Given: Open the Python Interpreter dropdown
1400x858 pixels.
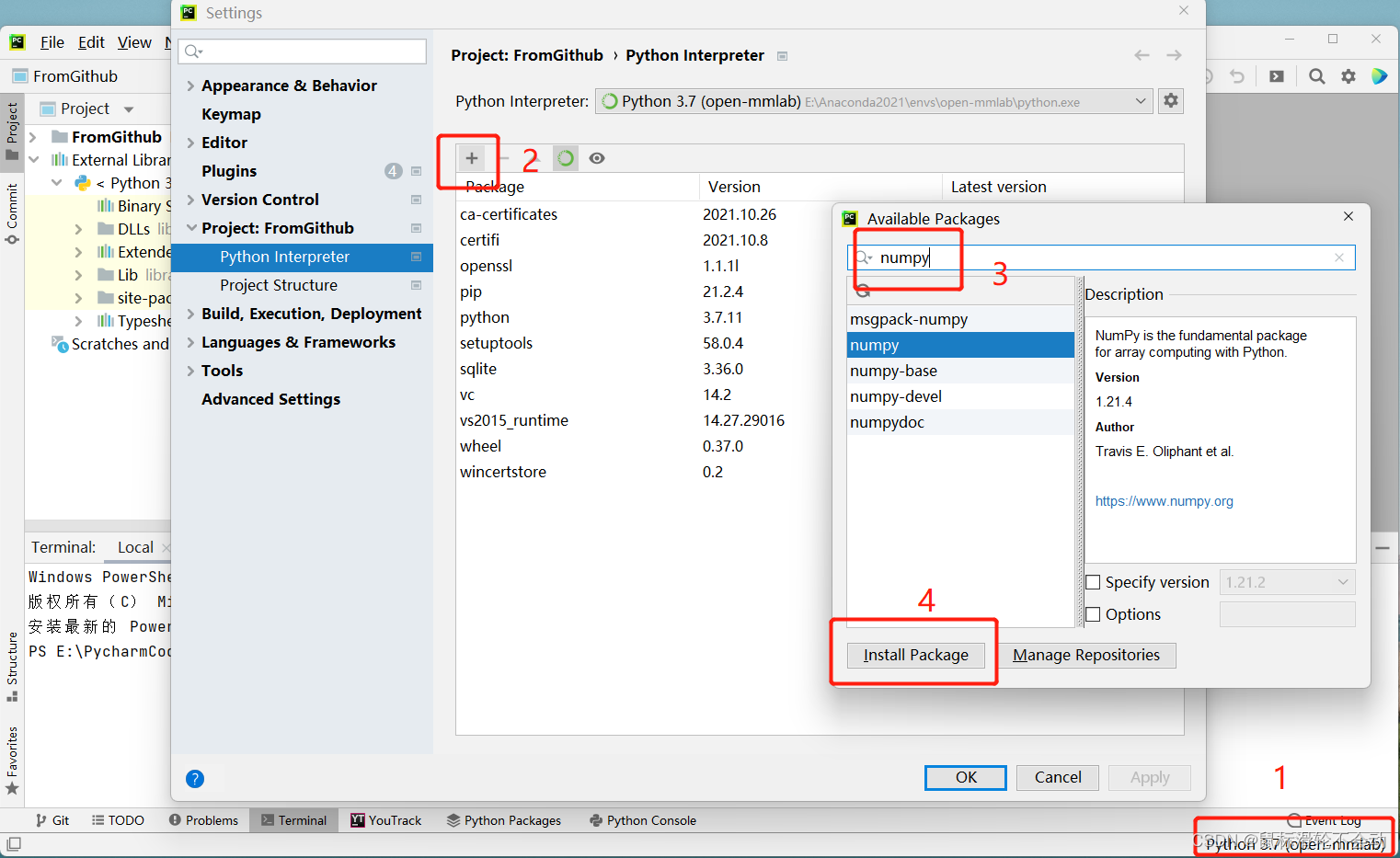Looking at the screenshot, I should pyautogui.click(x=873, y=101).
